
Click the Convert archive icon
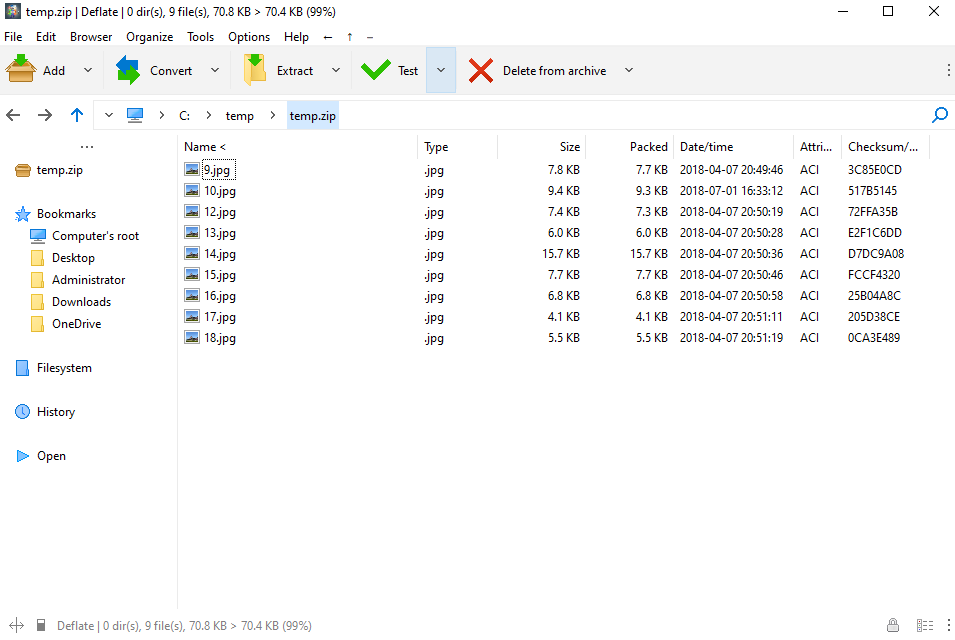[x=128, y=69]
